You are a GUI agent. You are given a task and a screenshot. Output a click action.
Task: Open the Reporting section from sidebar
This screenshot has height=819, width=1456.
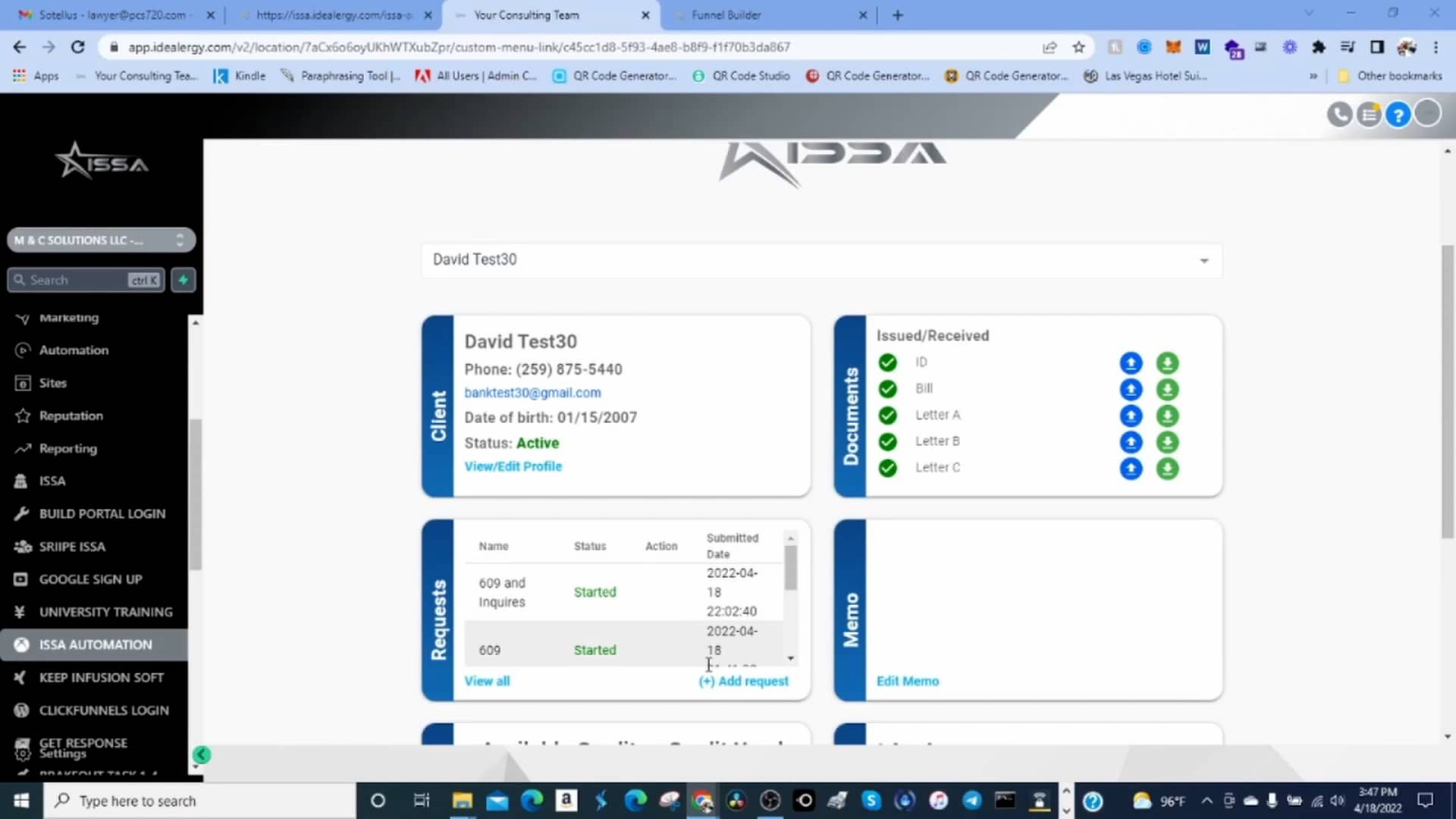point(67,448)
